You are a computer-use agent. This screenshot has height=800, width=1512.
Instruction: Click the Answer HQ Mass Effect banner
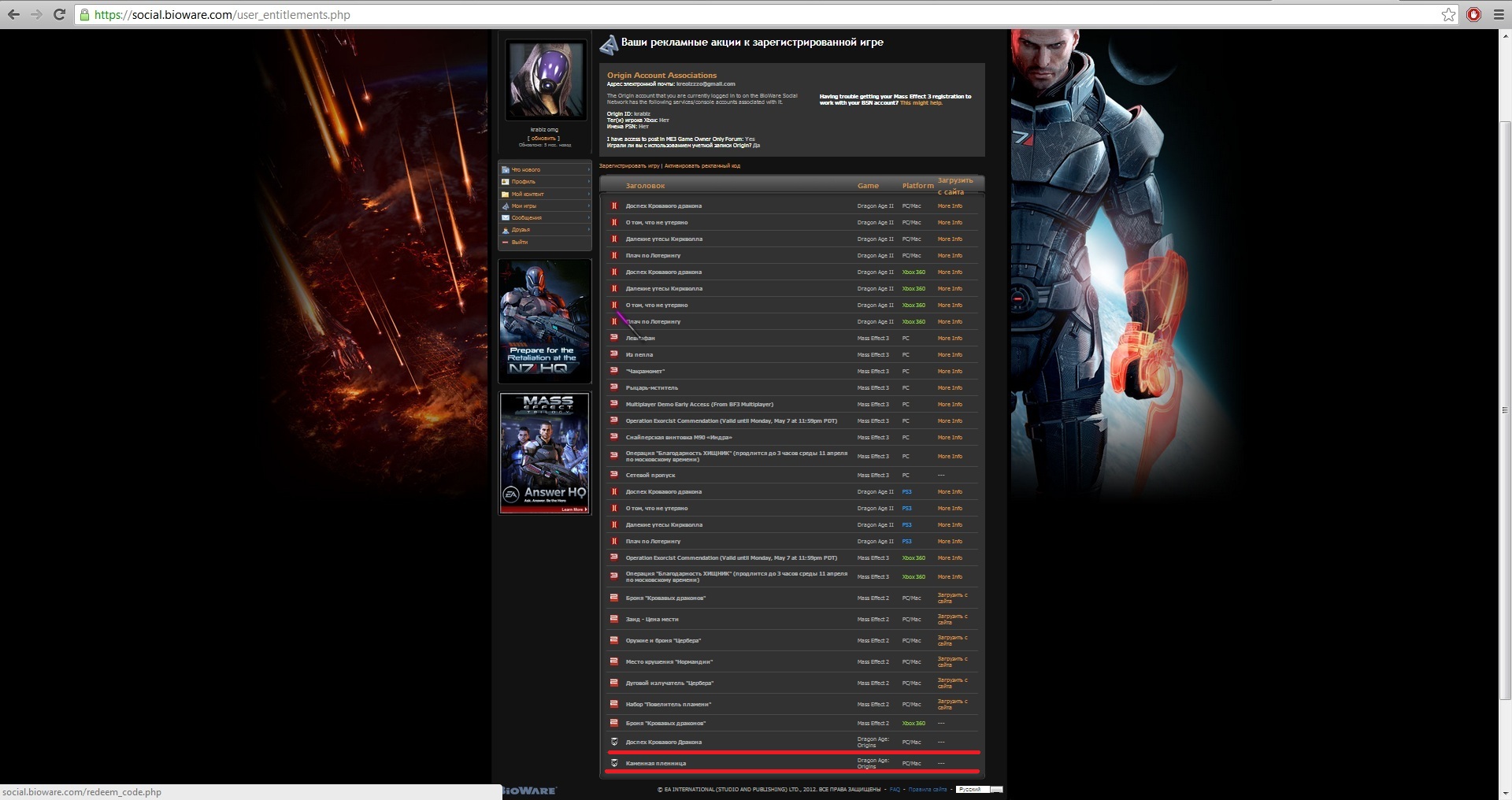coord(545,454)
